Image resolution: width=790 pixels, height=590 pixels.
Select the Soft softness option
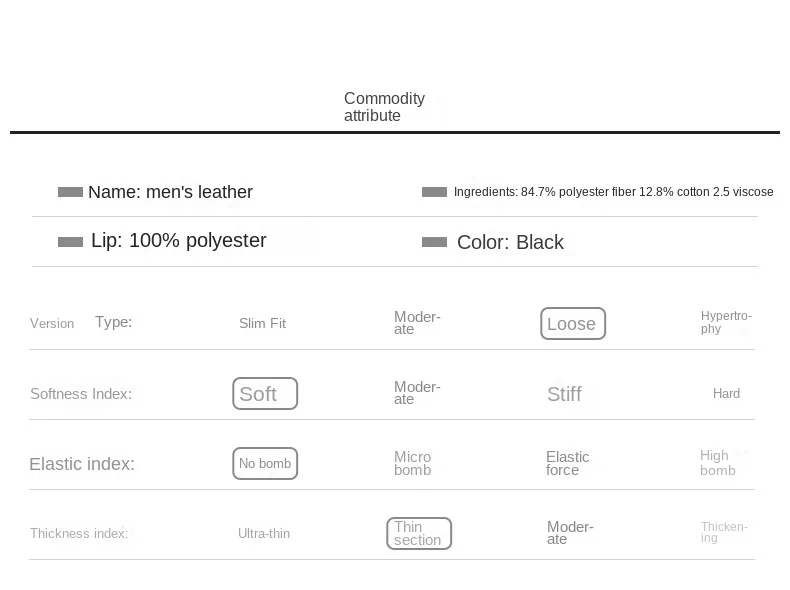click(265, 394)
